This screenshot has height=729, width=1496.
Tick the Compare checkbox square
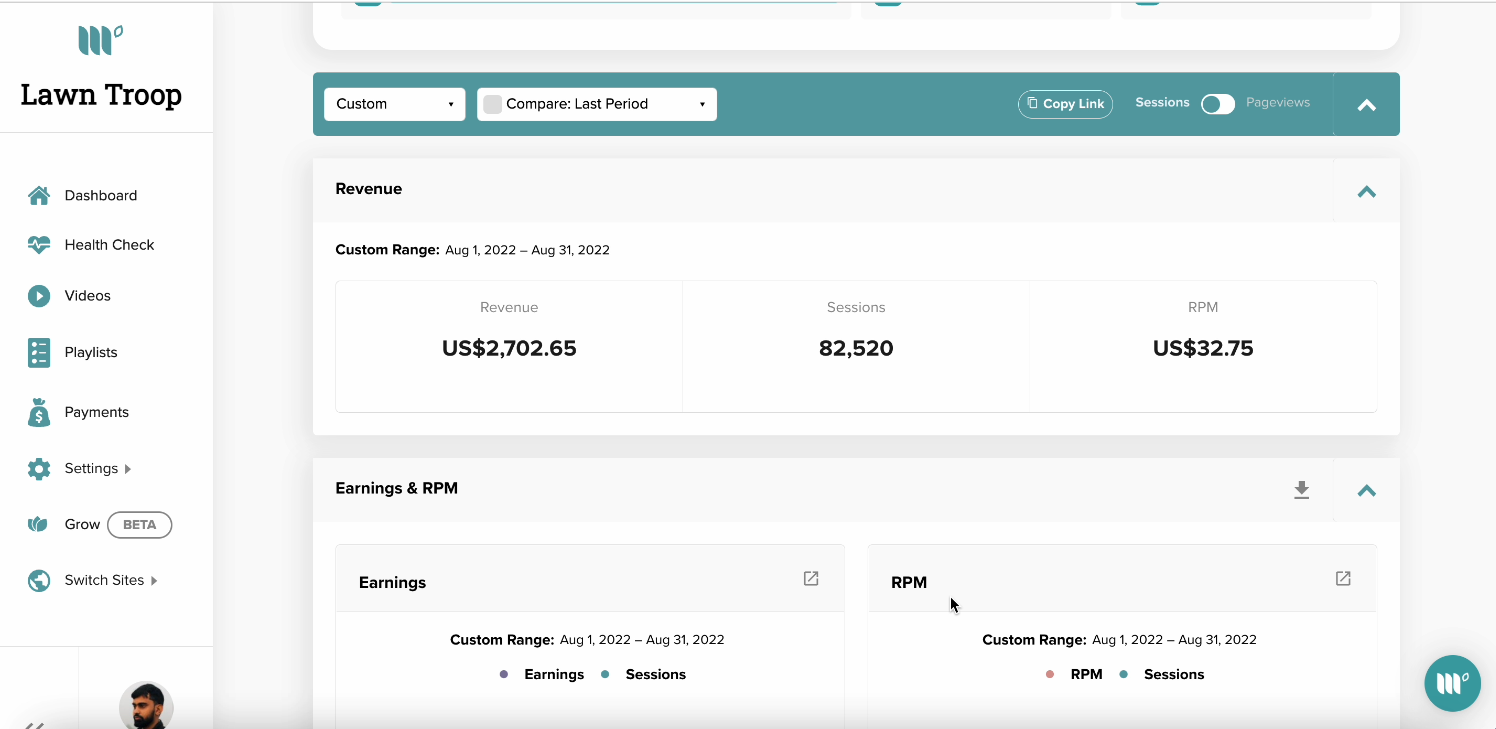point(492,104)
